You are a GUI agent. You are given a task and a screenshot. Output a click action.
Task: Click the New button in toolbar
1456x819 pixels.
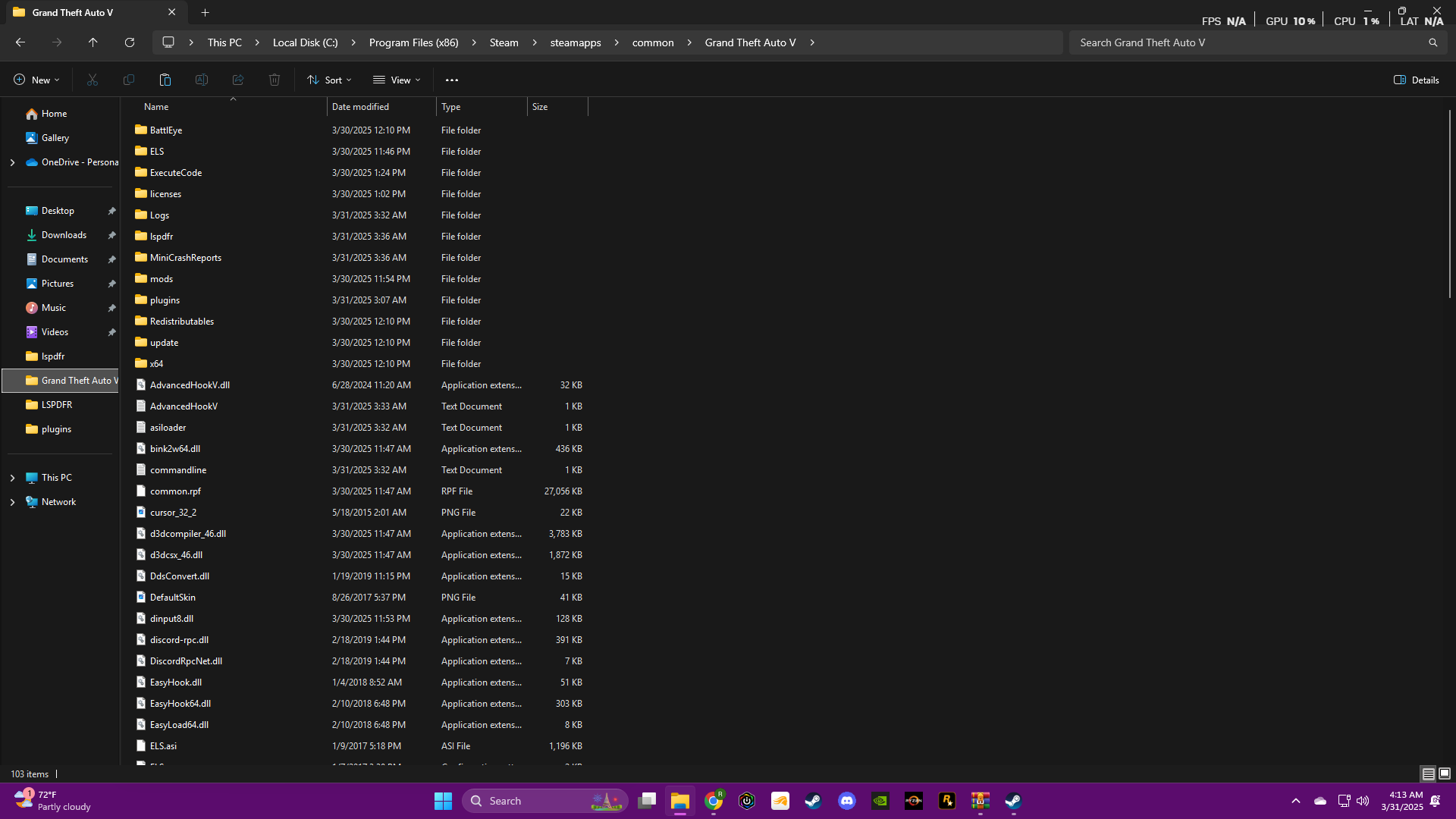coord(36,80)
